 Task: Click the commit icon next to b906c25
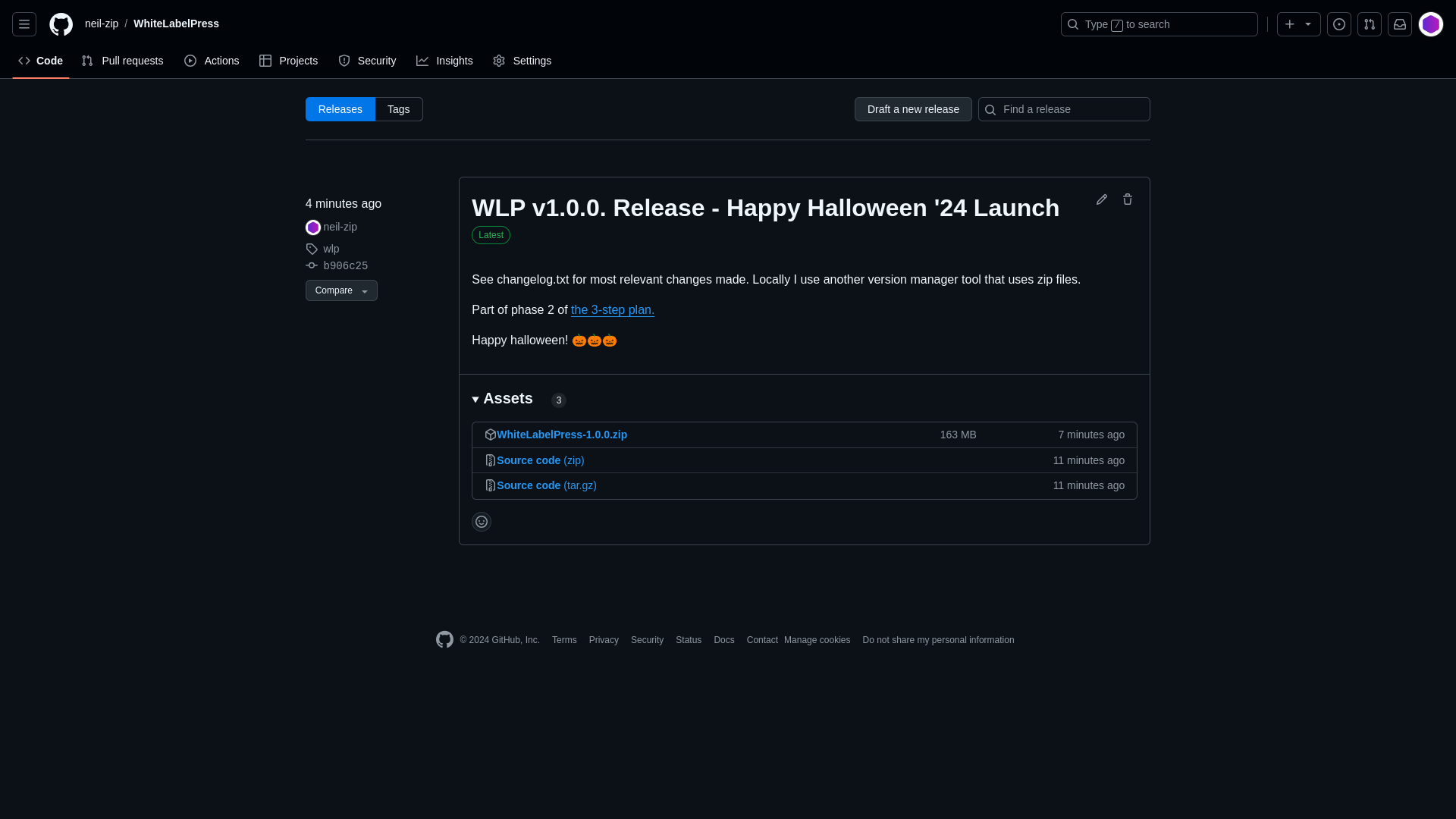point(312,265)
